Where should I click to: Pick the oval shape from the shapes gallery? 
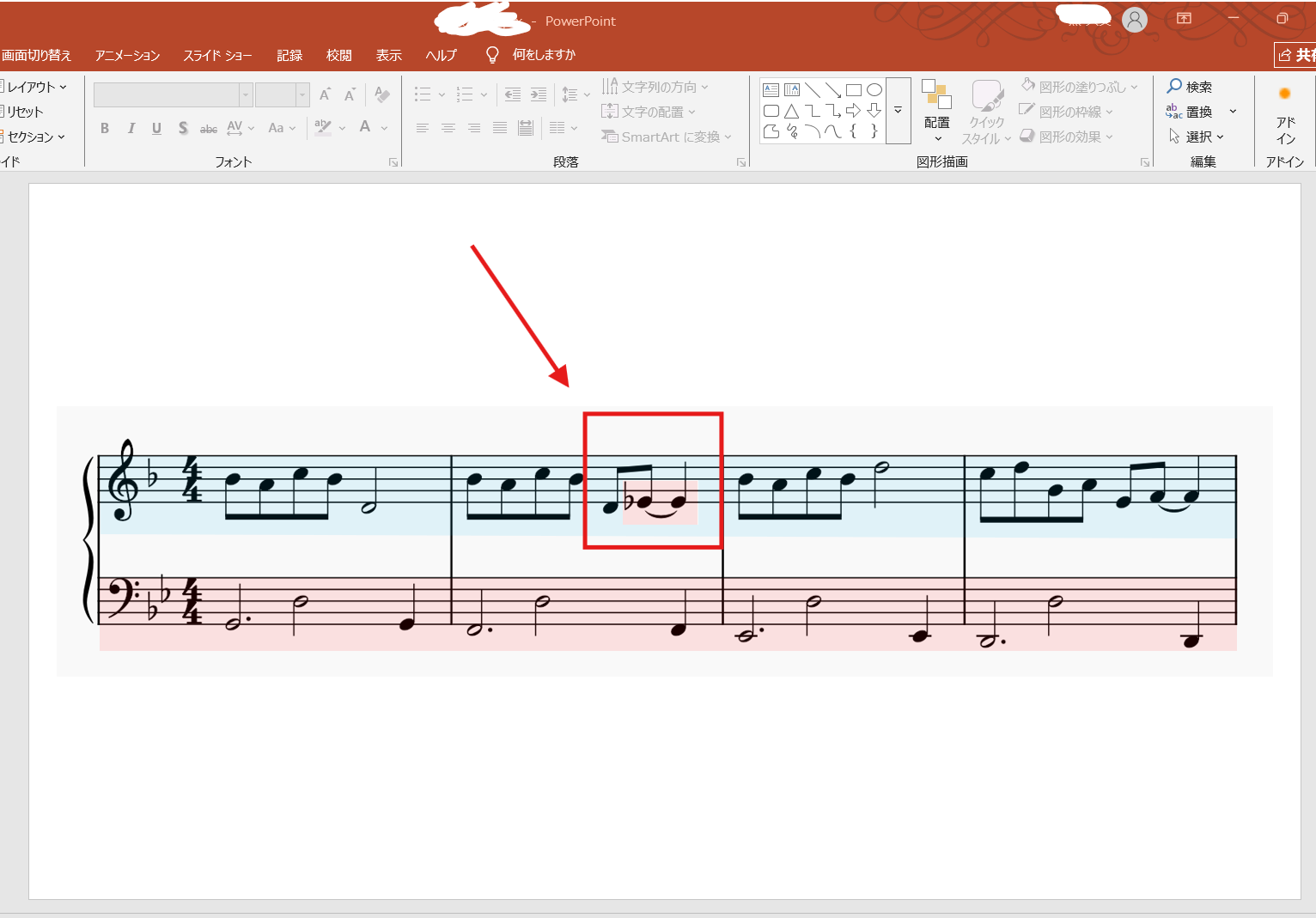874,90
